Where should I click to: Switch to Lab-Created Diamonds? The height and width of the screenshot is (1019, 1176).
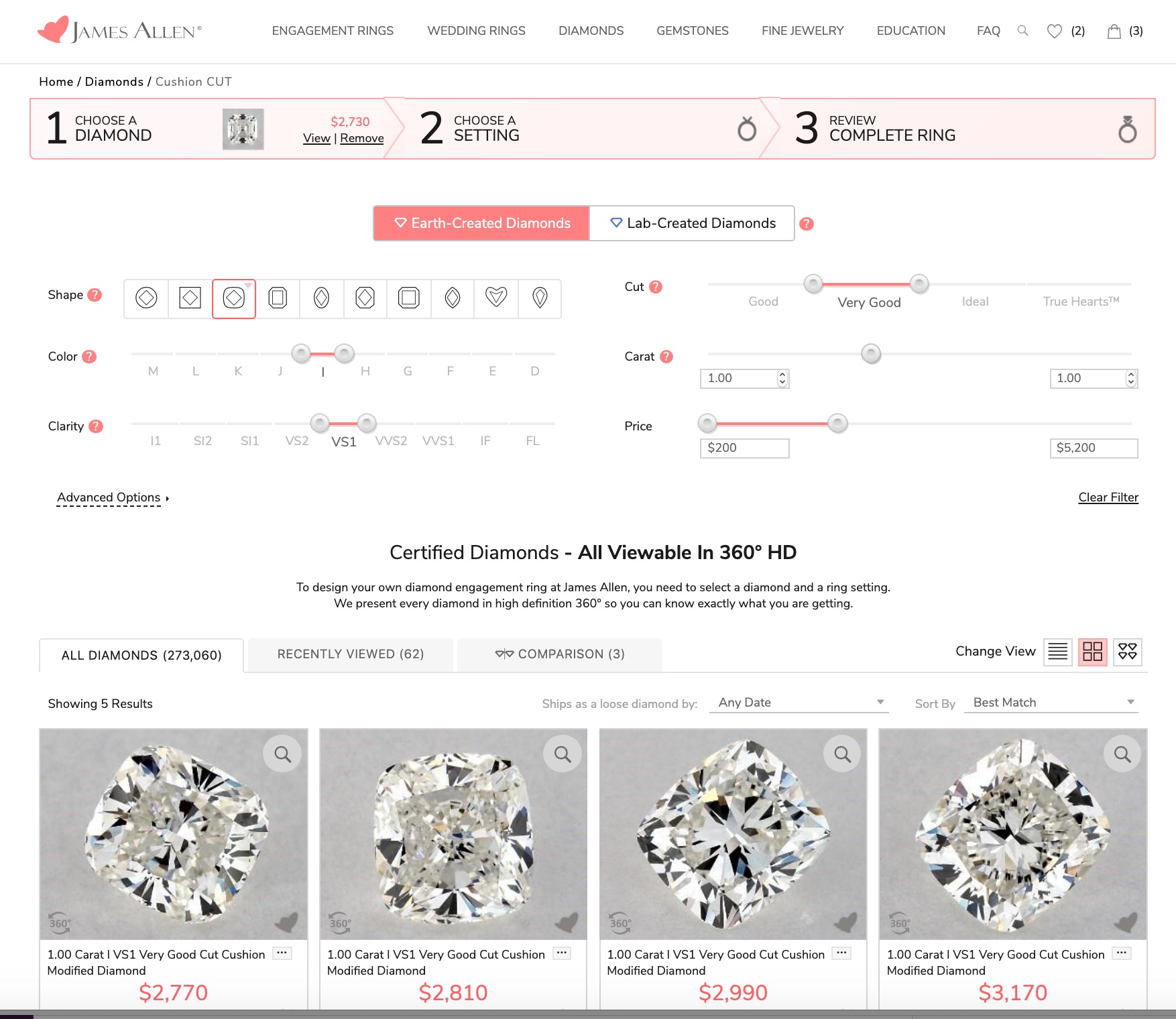click(x=692, y=223)
